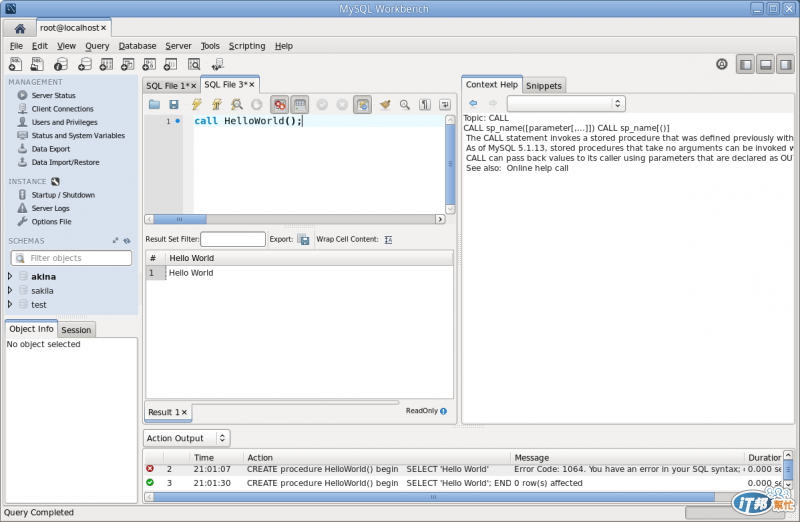Image resolution: width=800 pixels, height=522 pixels.
Task: Click the schemas panel expand icon
Action: pyautogui.click(x=115, y=240)
